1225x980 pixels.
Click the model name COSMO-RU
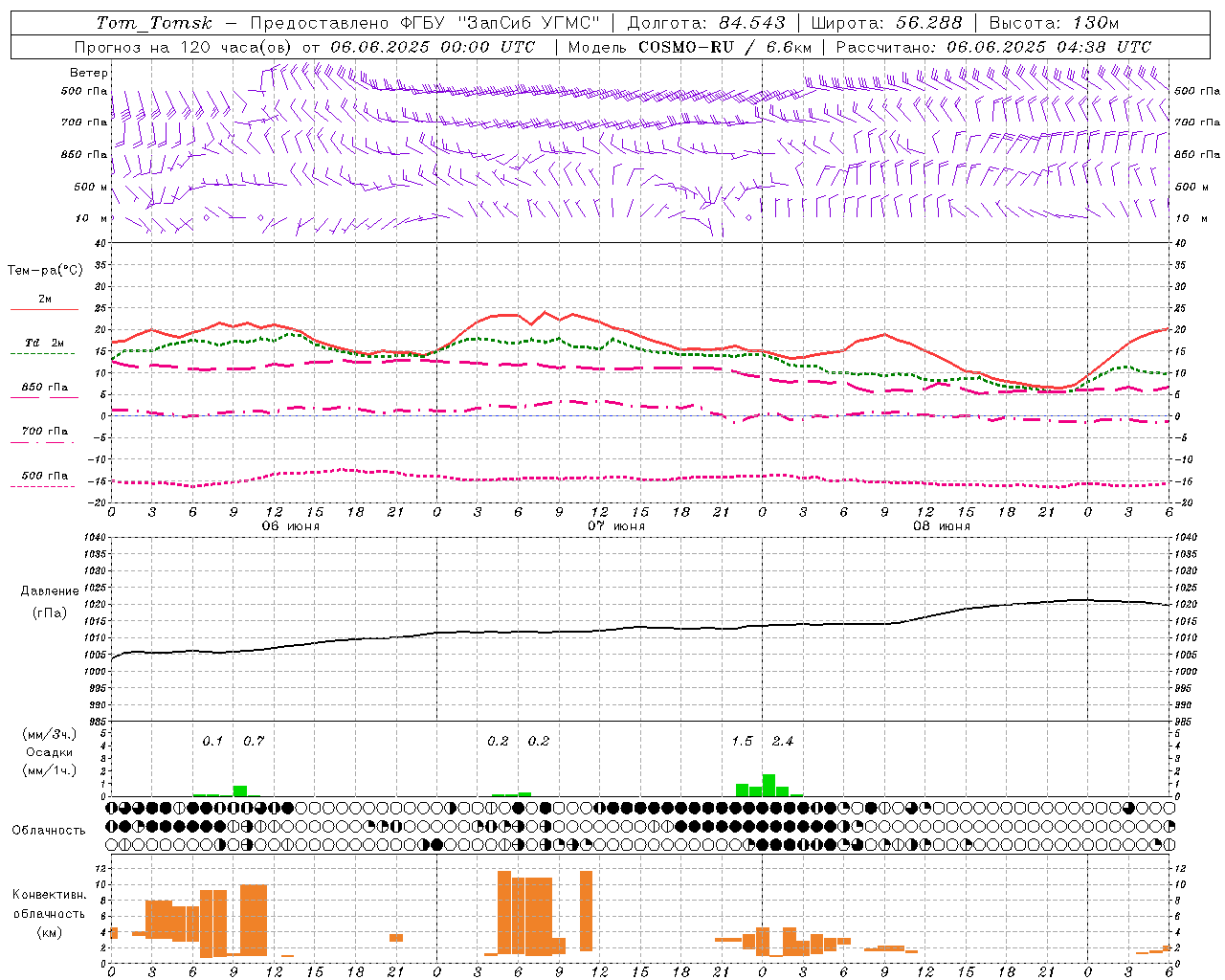point(685,47)
